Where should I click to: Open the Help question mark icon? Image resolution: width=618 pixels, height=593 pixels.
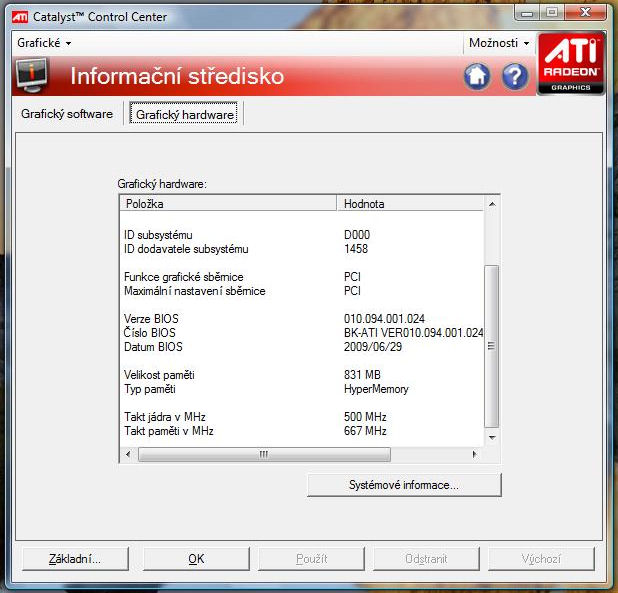pos(515,76)
